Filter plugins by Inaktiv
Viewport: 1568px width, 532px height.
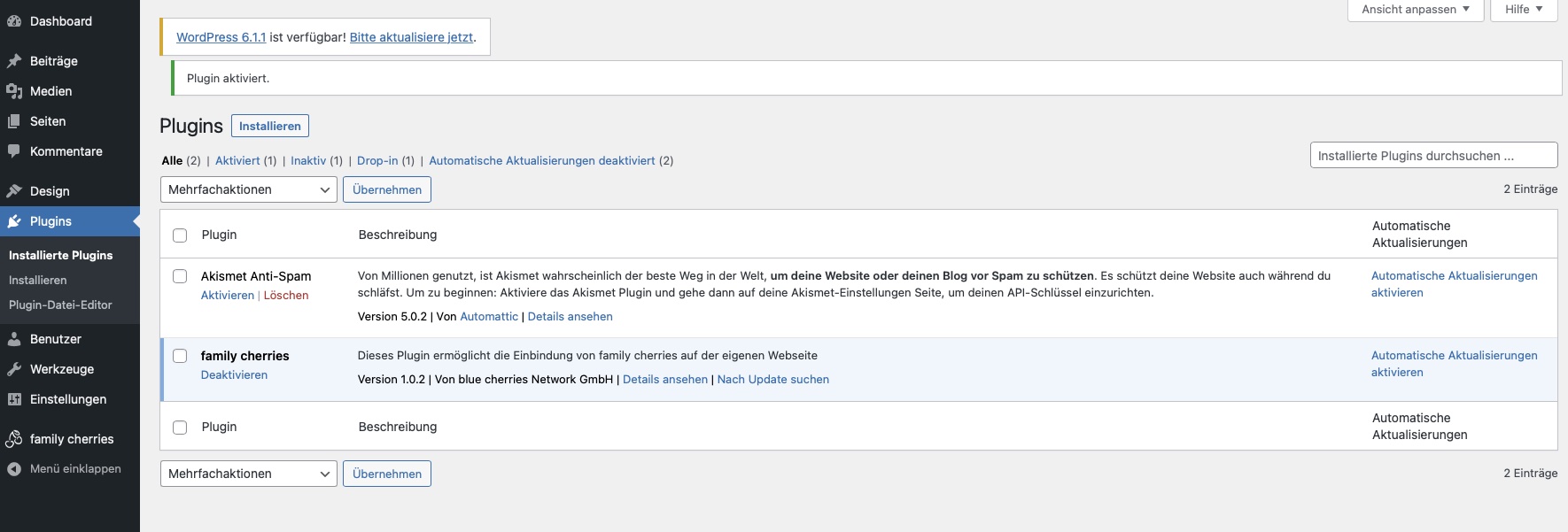coord(307,160)
